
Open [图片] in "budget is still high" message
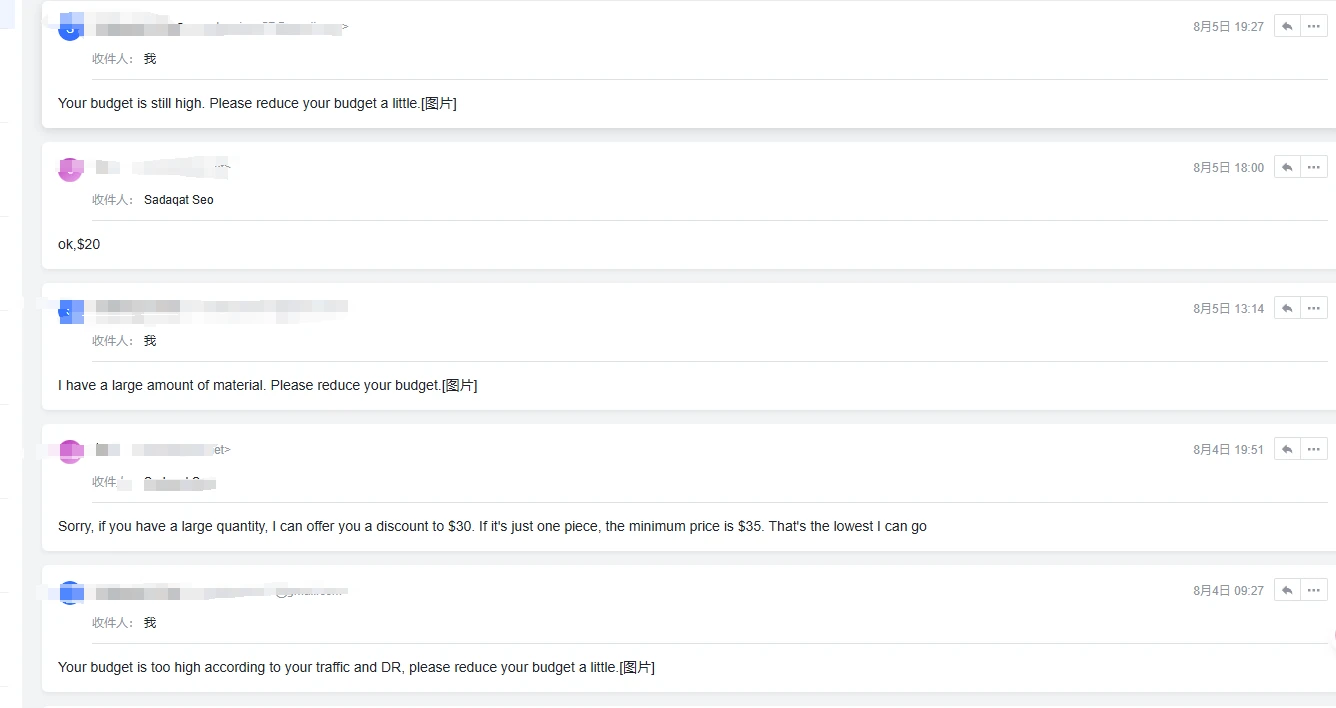439,103
